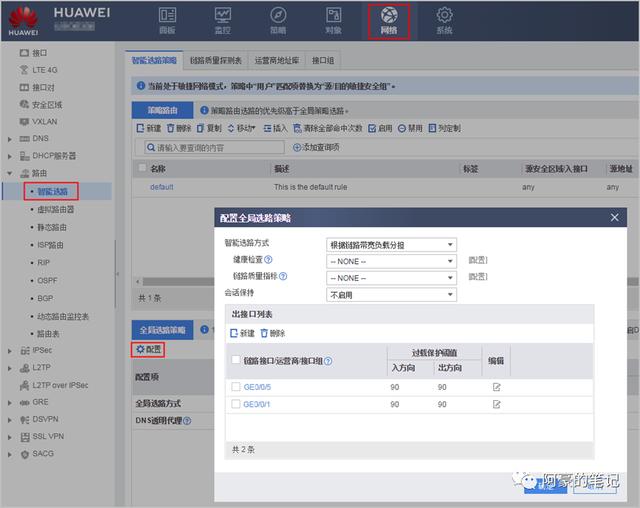Image resolution: width=640 pixels, height=508 pixels.
Task: Toggle the select-all checkbox in interface list header
Action: 236,360
